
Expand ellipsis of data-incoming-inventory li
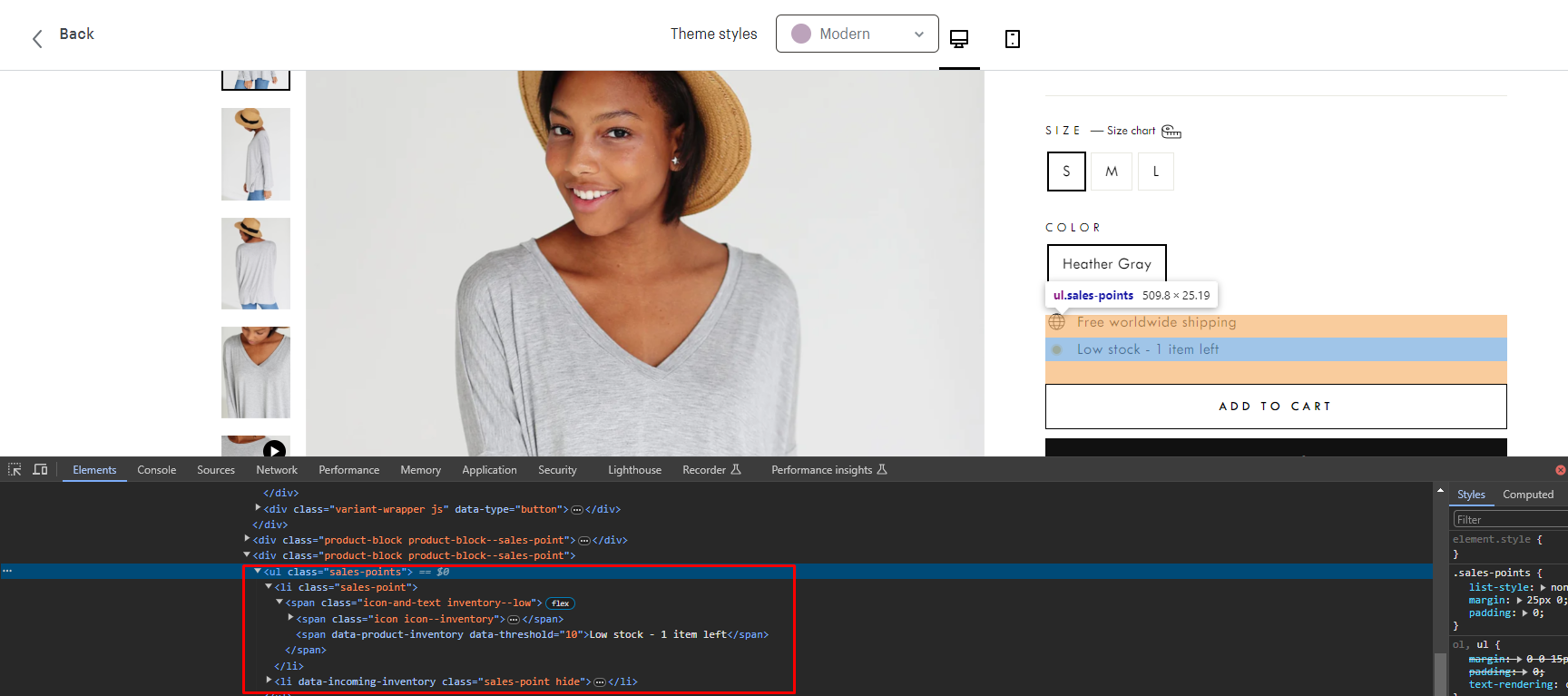pos(600,682)
